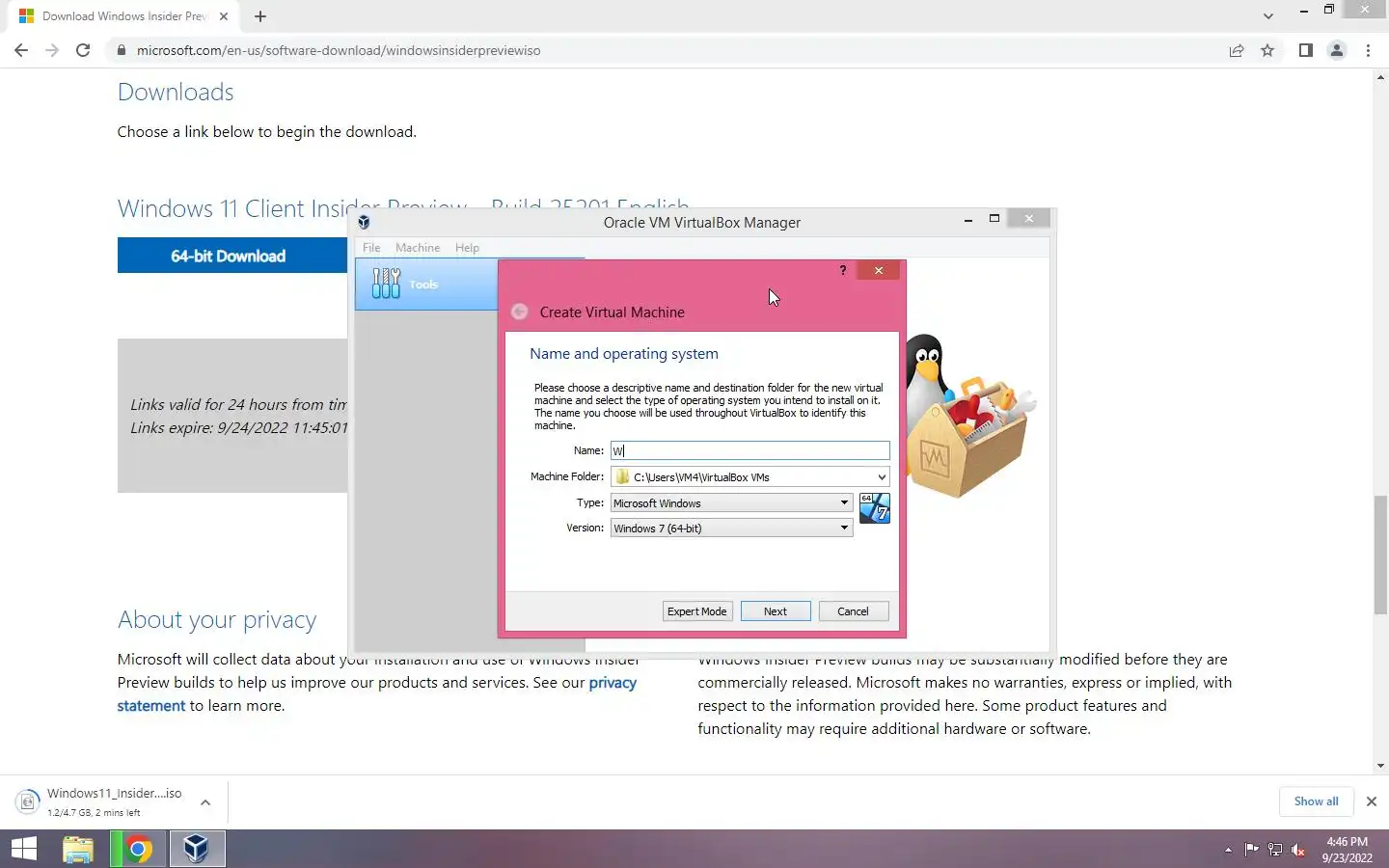Switch to Chrome on the taskbar
1389x868 pixels.
pyautogui.click(x=138, y=849)
